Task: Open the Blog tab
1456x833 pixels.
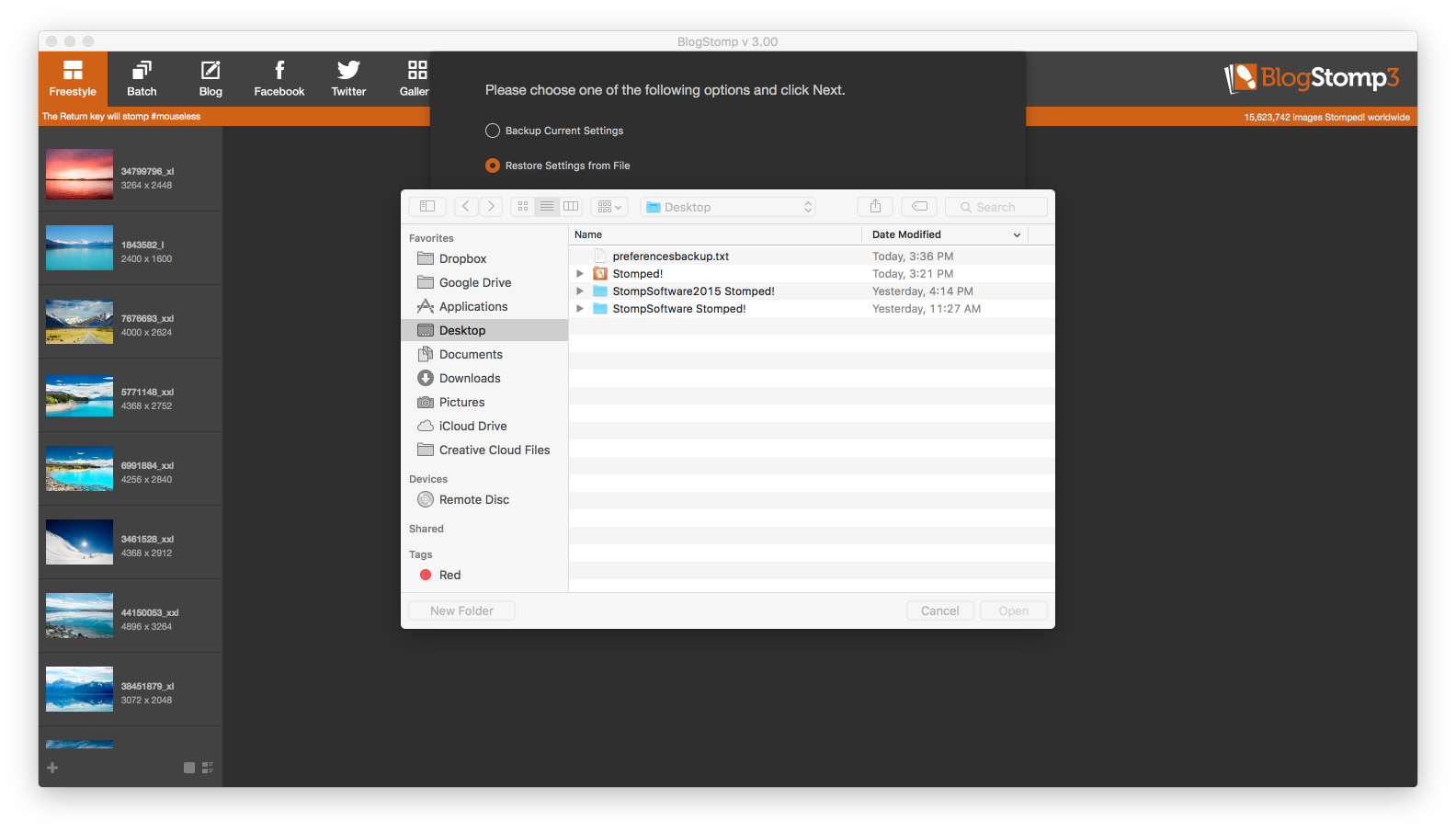Action: [x=210, y=79]
